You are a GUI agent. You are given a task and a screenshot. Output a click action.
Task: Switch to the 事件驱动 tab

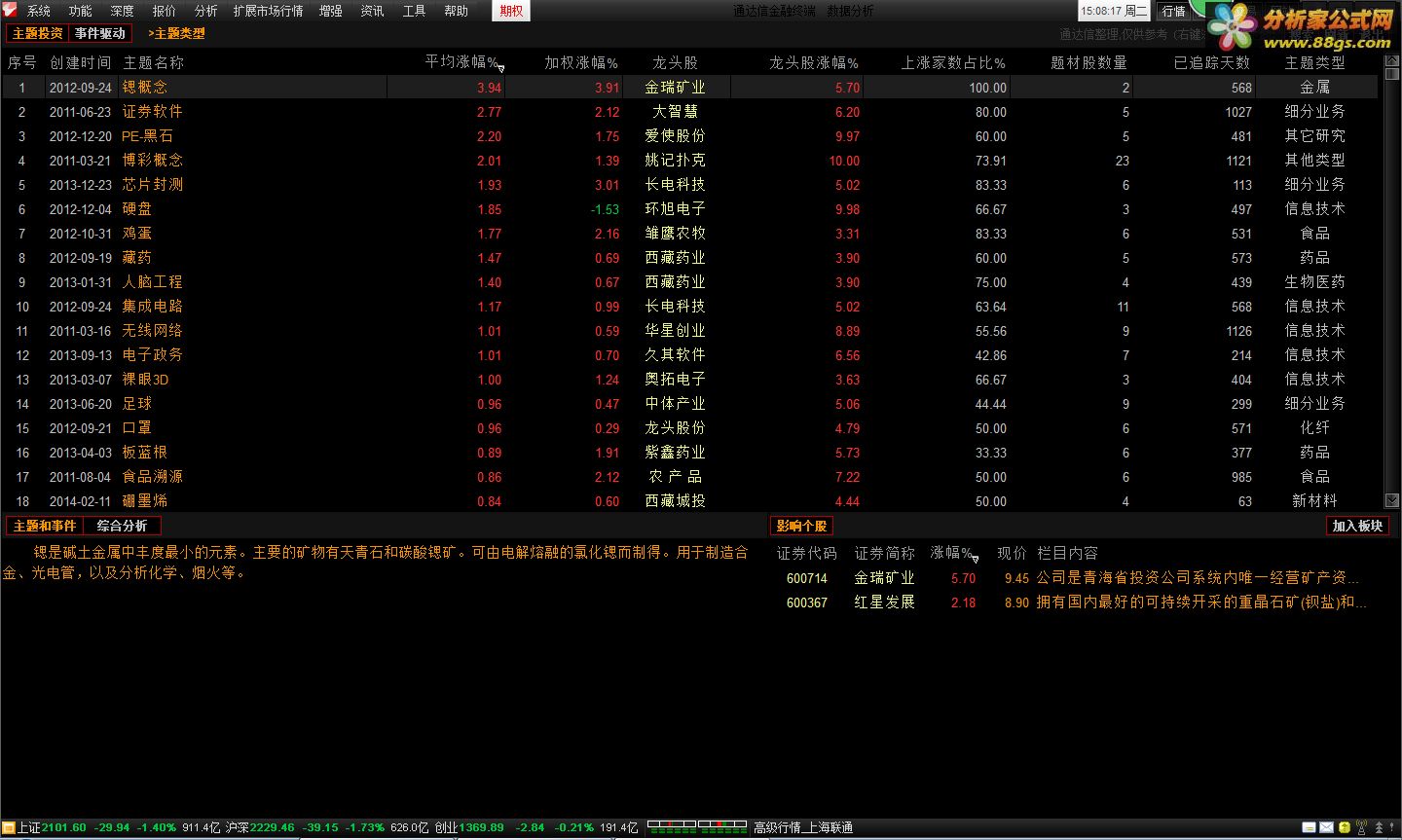[x=100, y=33]
